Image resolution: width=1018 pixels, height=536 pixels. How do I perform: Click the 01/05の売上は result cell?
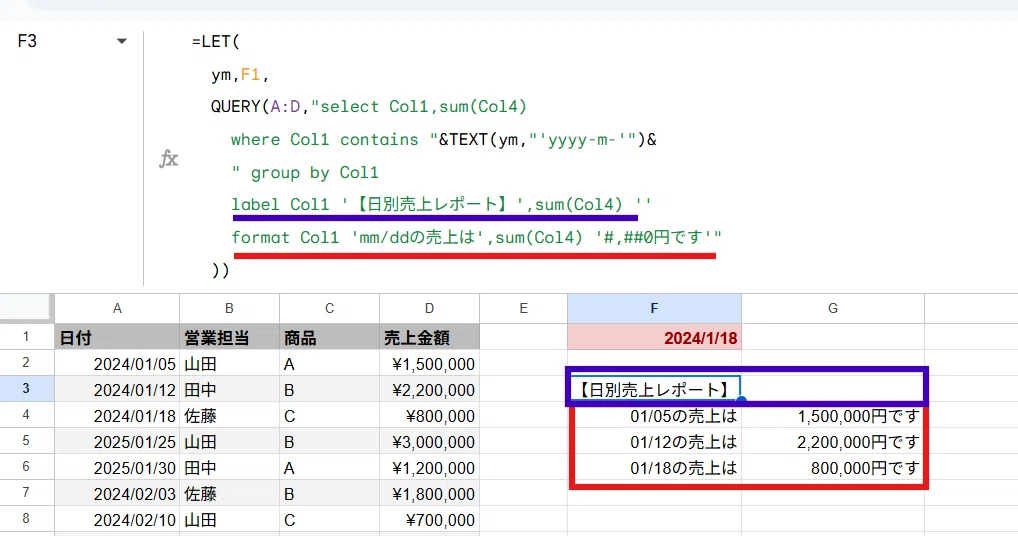(x=654, y=415)
